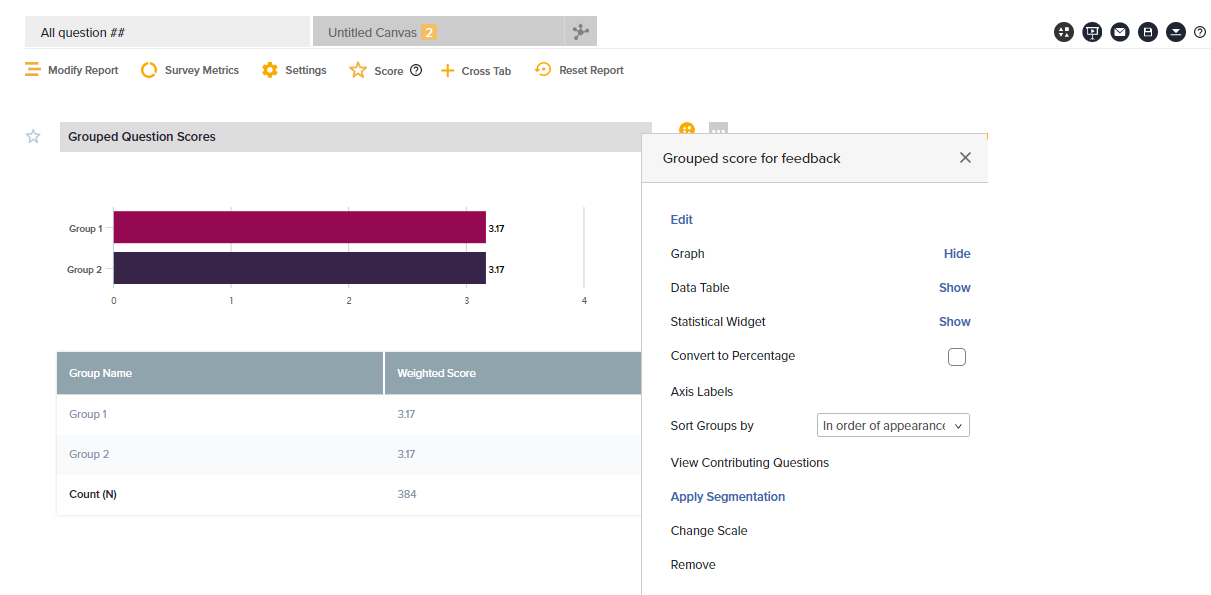
Task: Click the Score help question mark icon
Action: (x=416, y=70)
